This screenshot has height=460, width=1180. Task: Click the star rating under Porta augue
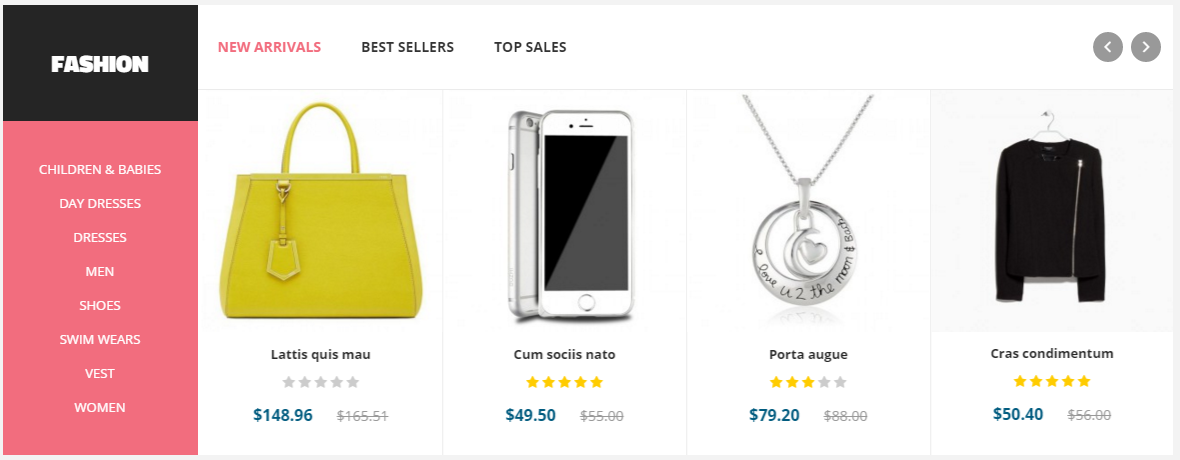(x=808, y=382)
